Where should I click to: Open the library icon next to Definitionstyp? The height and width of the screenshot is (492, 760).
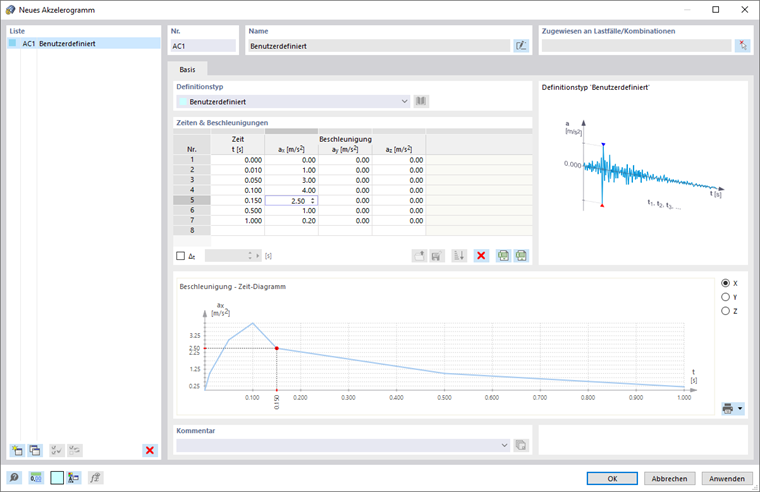(421, 101)
